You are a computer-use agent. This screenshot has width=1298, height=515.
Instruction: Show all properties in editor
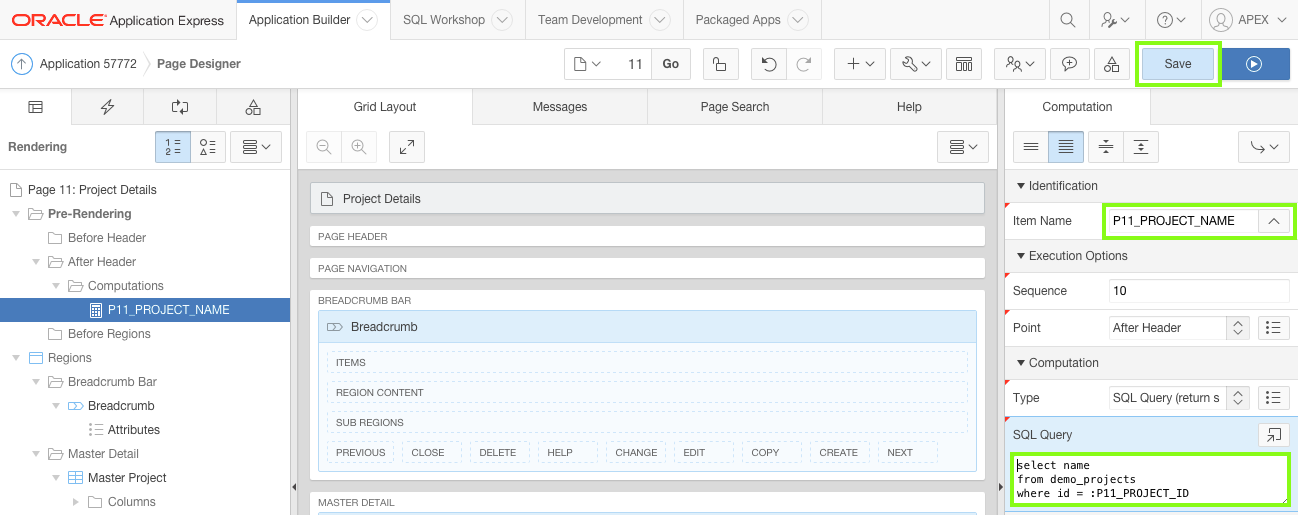(x=1065, y=147)
